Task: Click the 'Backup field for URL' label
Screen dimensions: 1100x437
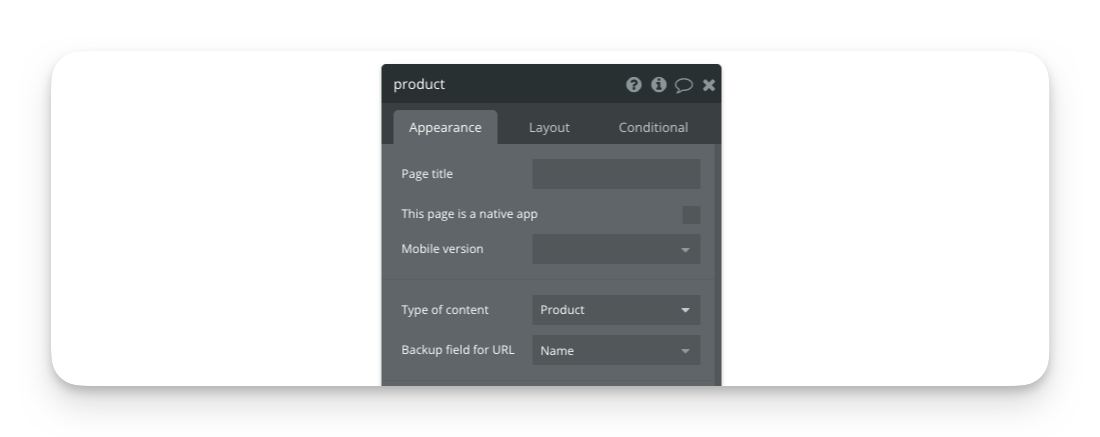Action: 458,350
